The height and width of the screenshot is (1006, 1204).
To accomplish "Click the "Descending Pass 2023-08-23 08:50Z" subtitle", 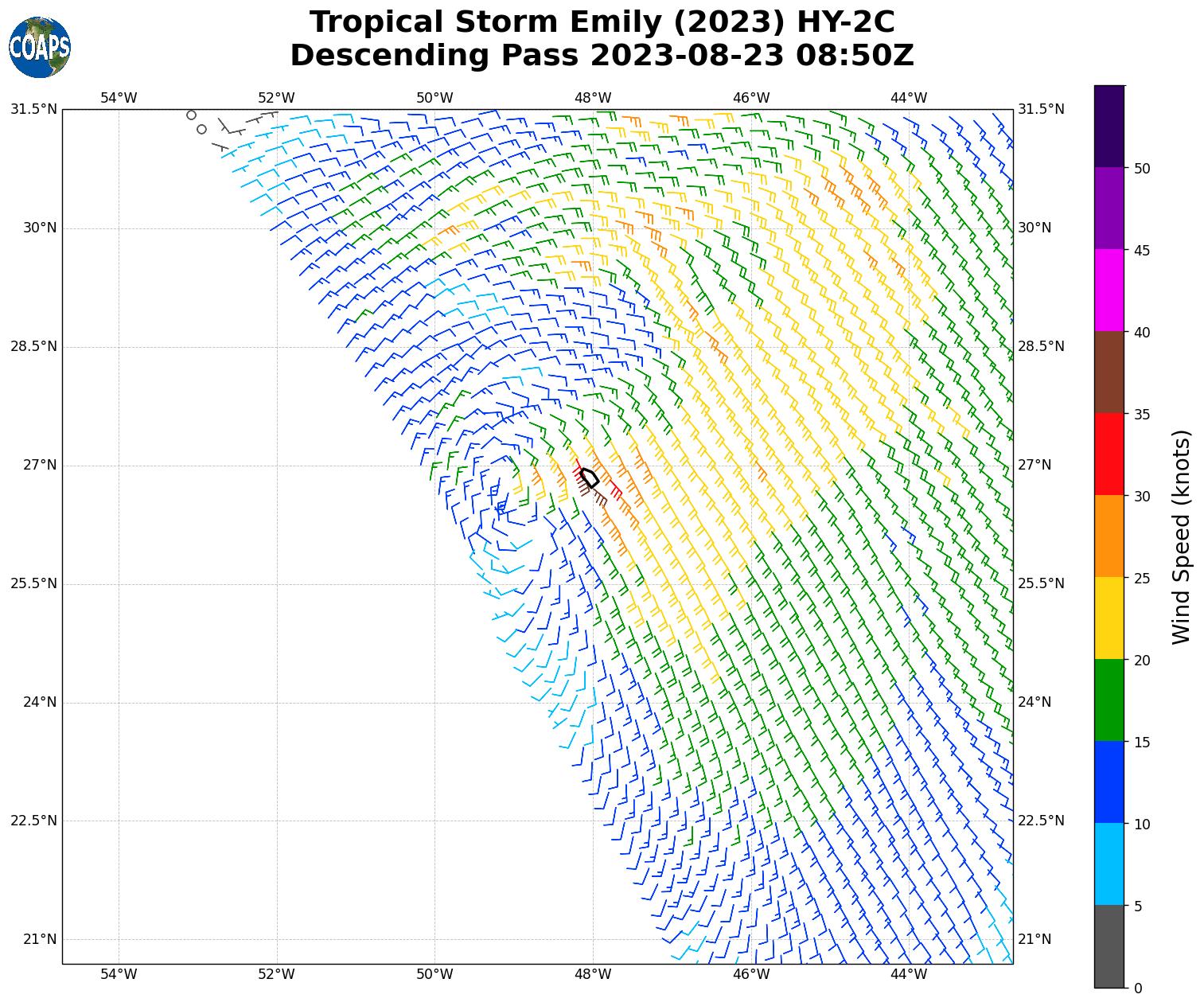I will [602, 56].
